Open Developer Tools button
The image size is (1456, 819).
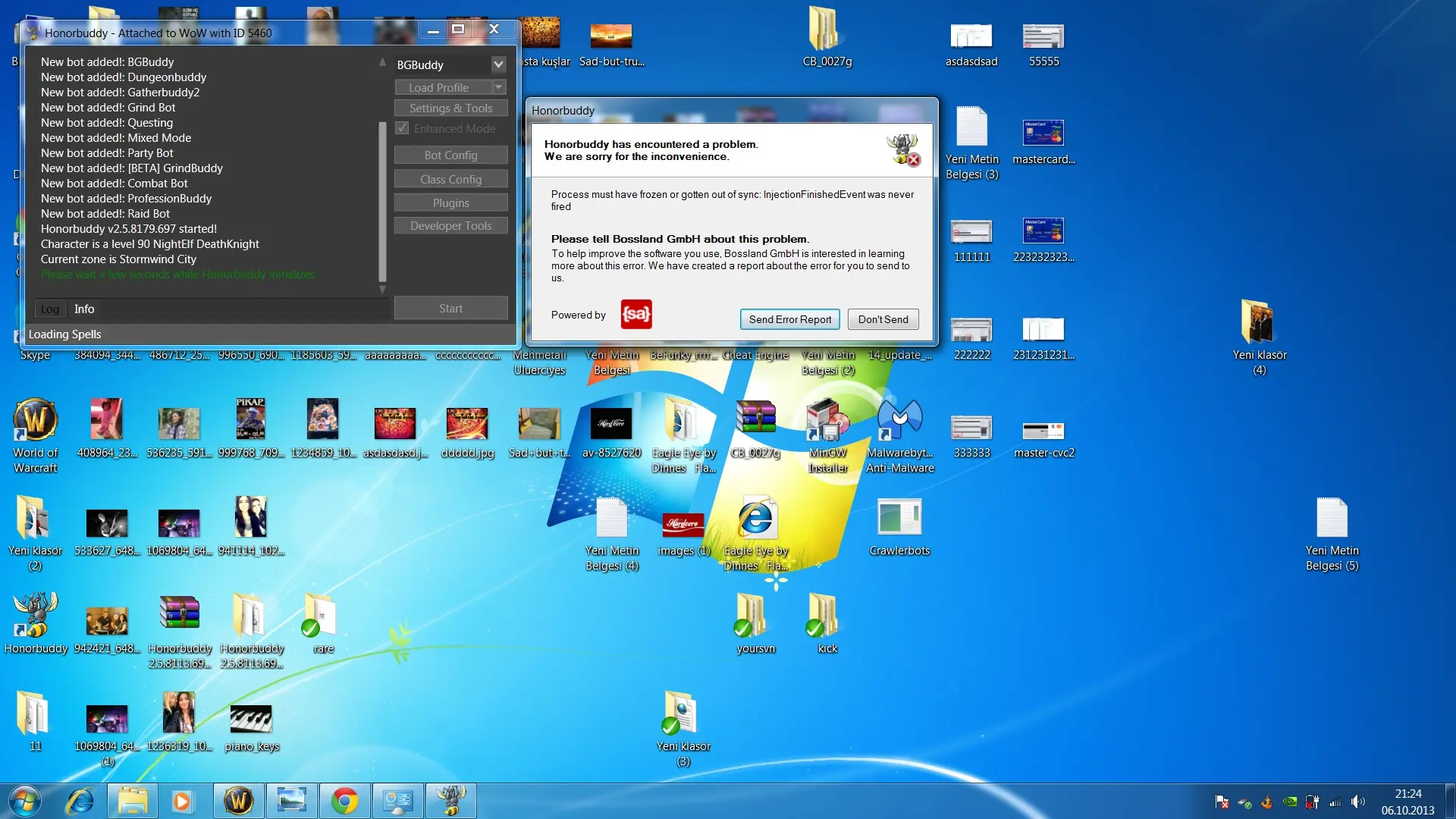click(450, 225)
